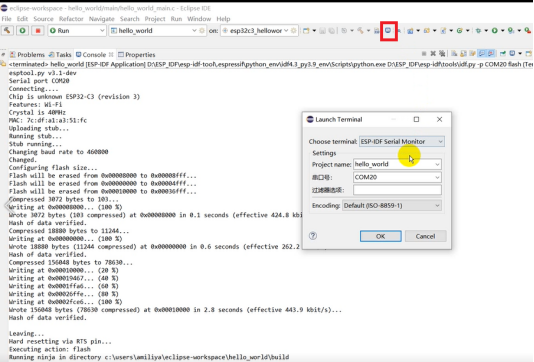The image size is (534, 362).
Task: Click the Save icon in main toolbar
Action: click(x=322, y=31)
